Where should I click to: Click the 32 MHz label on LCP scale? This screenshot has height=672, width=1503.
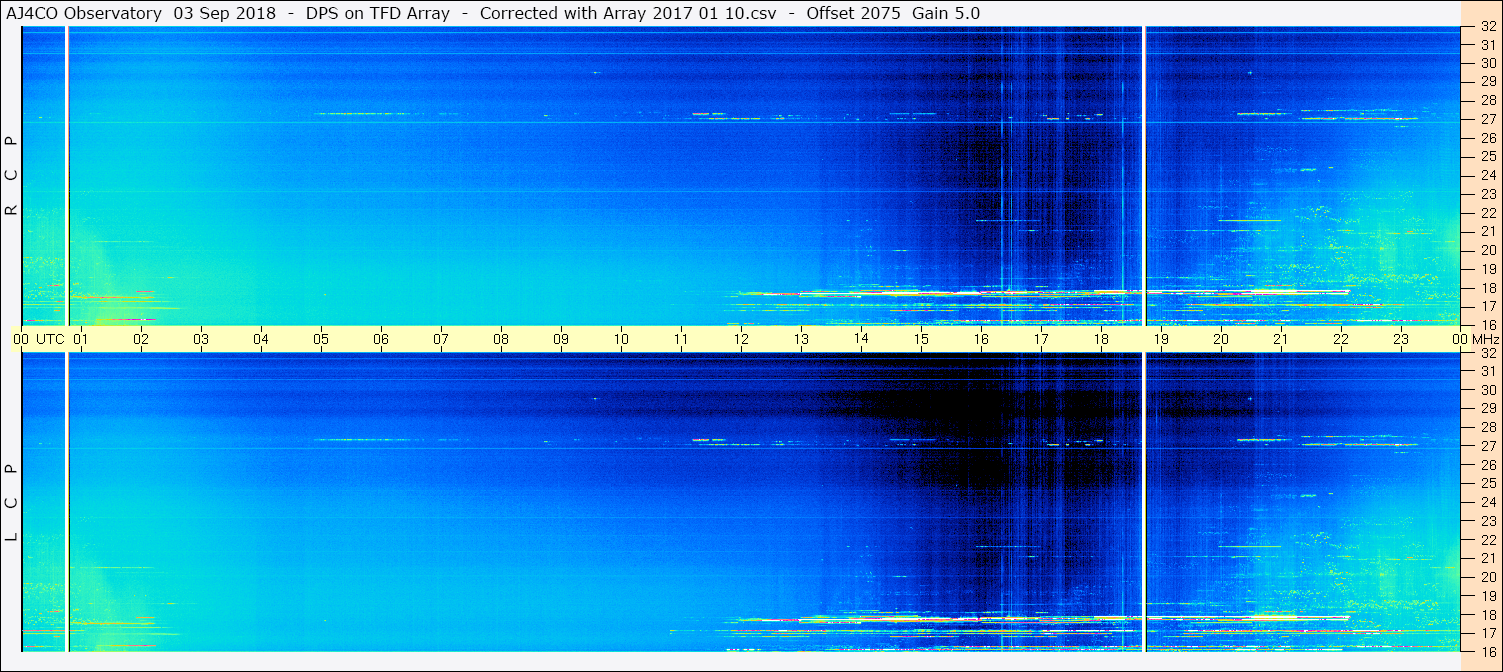click(1487, 353)
